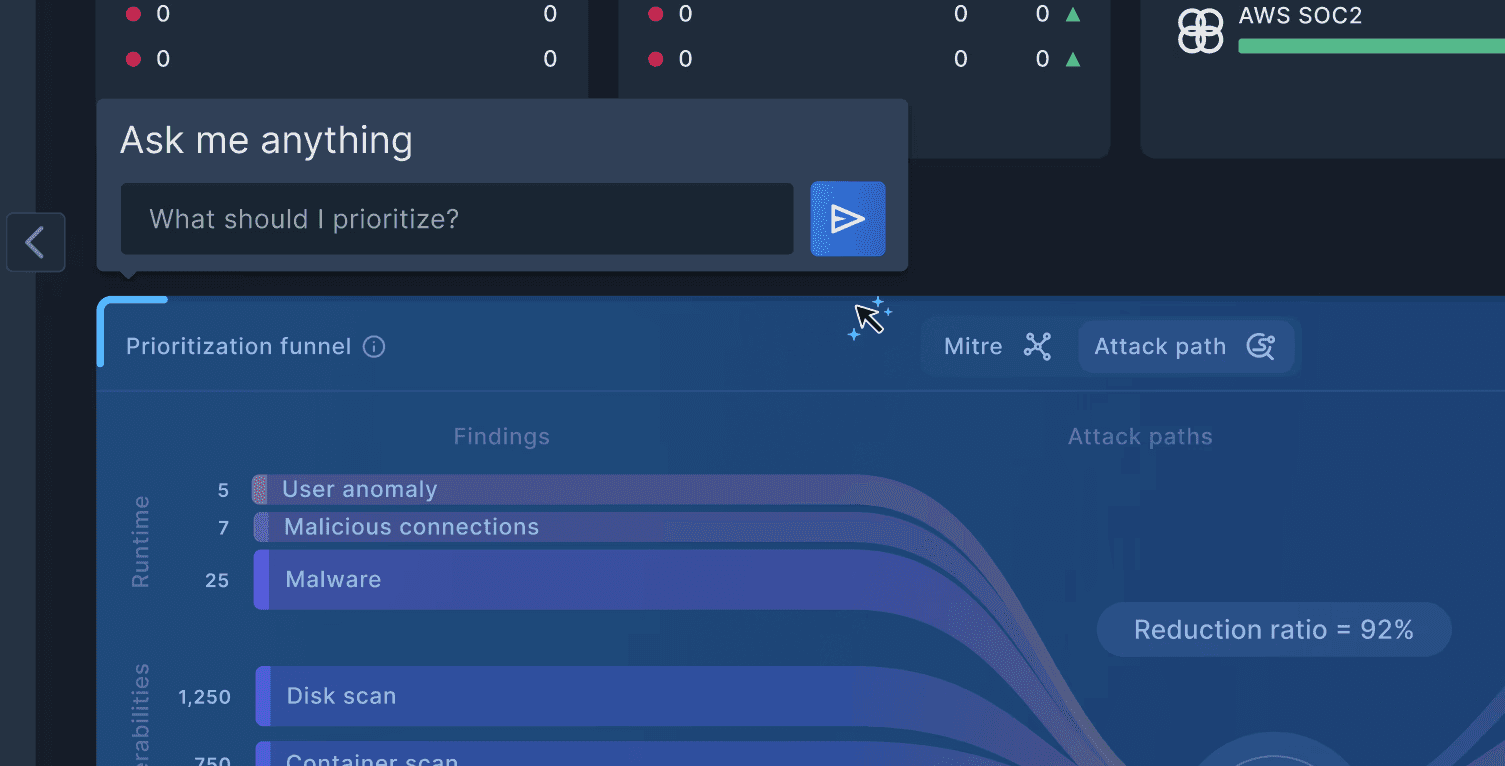Select the Malware findings bar
This screenshot has height=766, width=1505.
coord(400,579)
